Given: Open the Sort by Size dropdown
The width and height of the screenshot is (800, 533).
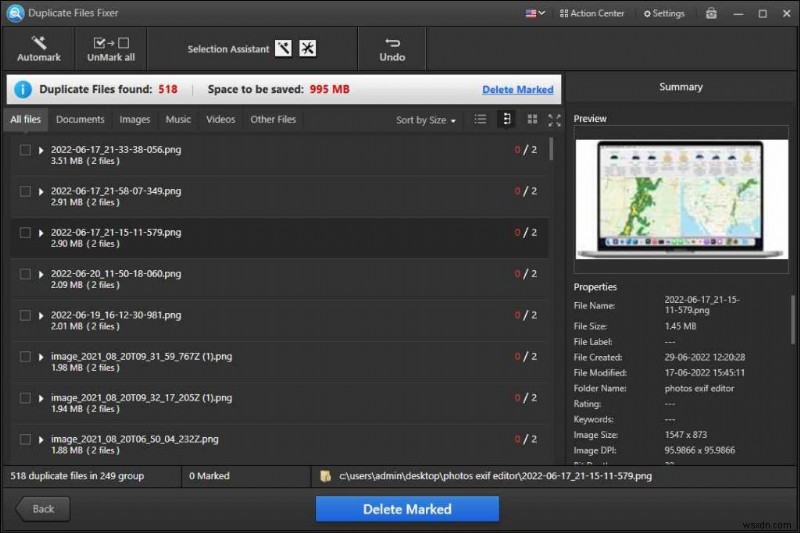Looking at the screenshot, I should point(426,120).
